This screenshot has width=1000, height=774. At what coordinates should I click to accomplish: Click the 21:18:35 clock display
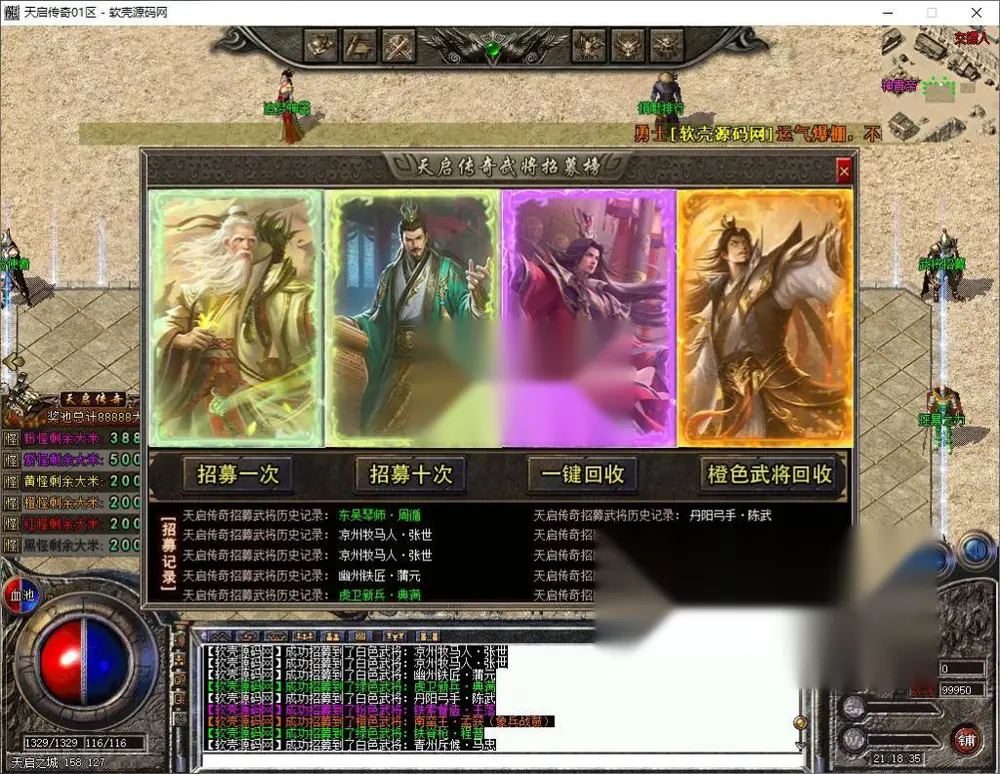[x=897, y=758]
